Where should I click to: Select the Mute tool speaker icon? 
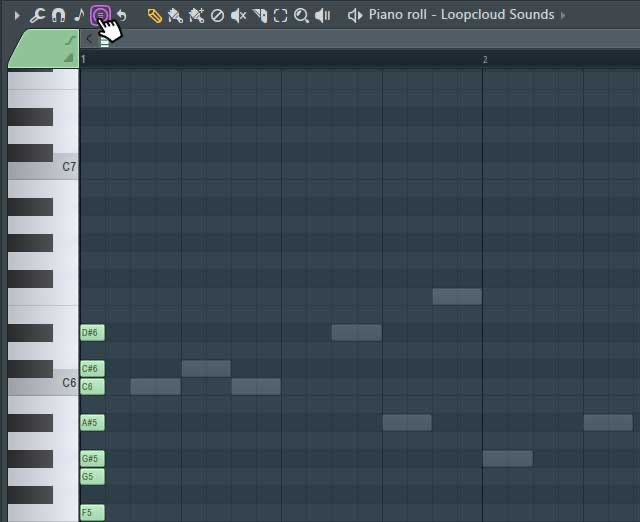pos(238,15)
